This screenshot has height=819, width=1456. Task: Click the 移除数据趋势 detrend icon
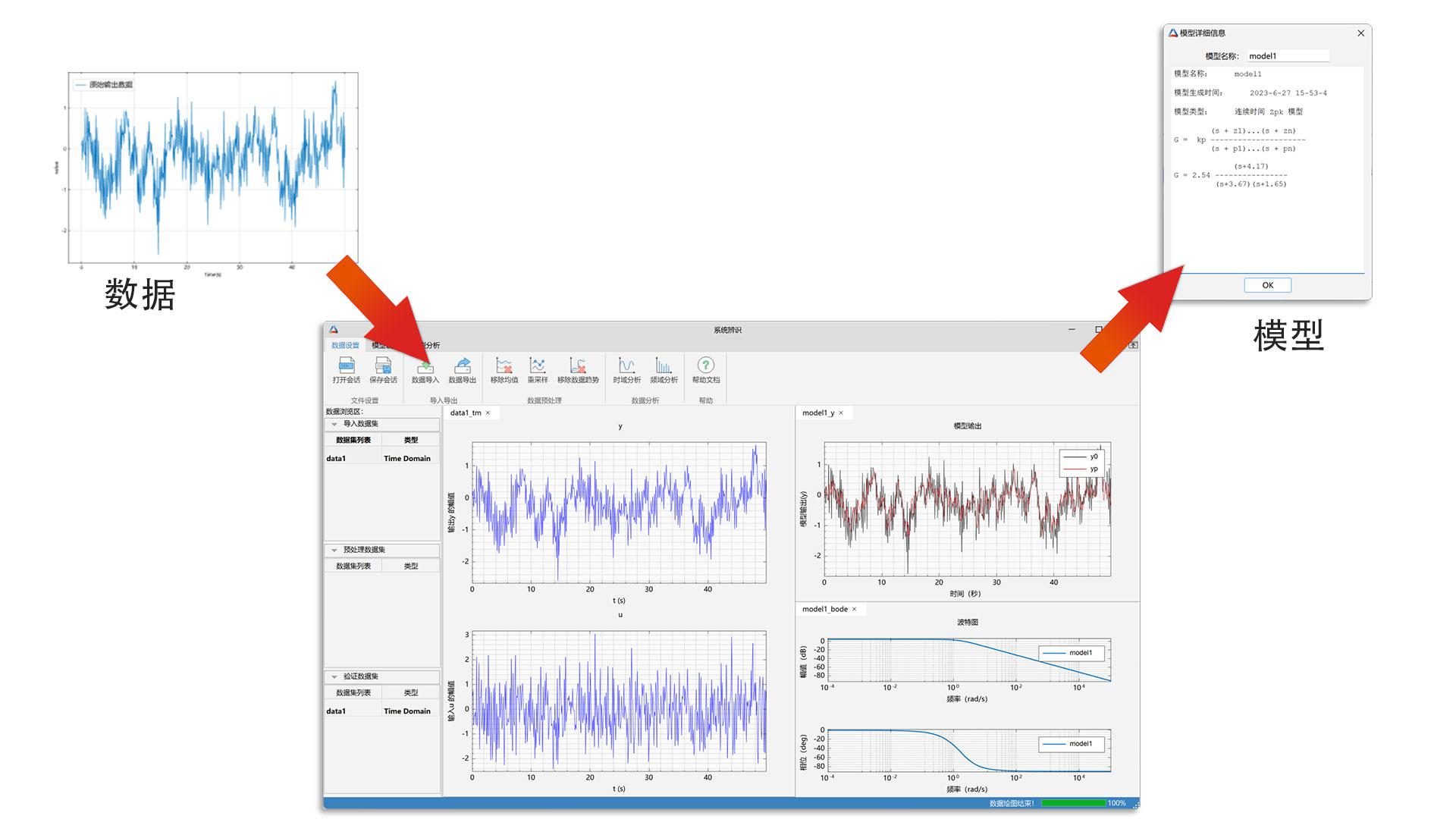click(x=578, y=366)
